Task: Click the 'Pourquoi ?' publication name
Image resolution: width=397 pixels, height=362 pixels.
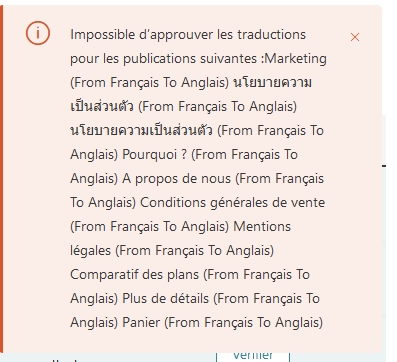Action: pyautogui.click(x=155, y=155)
